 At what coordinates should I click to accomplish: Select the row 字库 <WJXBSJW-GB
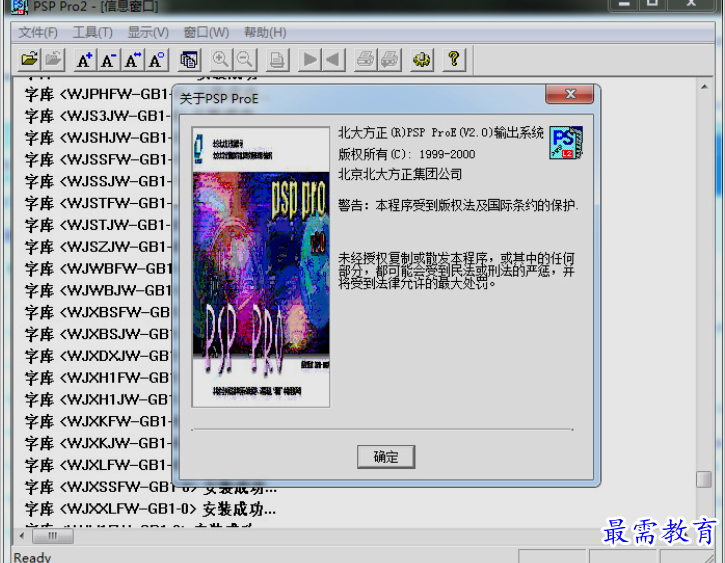[x=98, y=334]
